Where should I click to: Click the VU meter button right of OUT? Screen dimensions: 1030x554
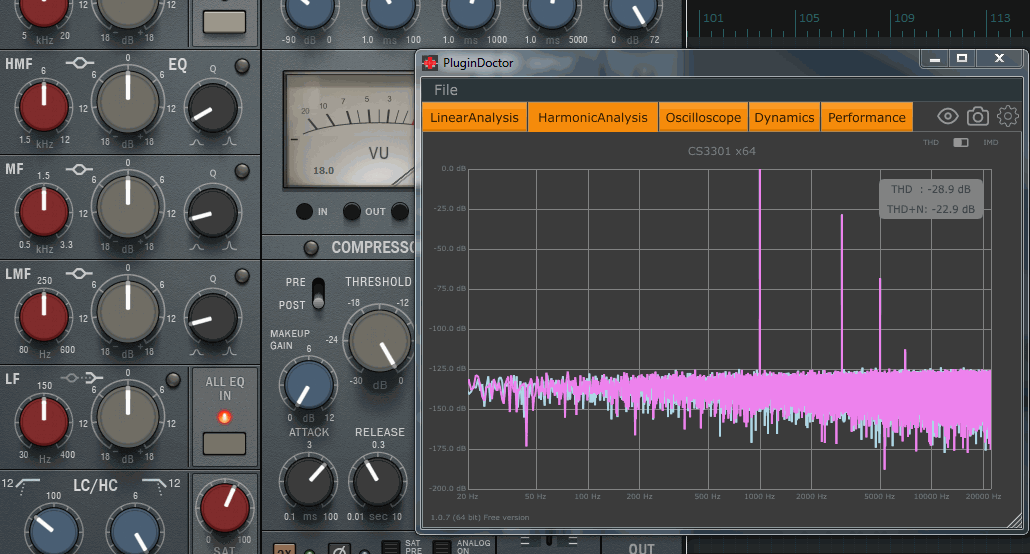coord(399,212)
